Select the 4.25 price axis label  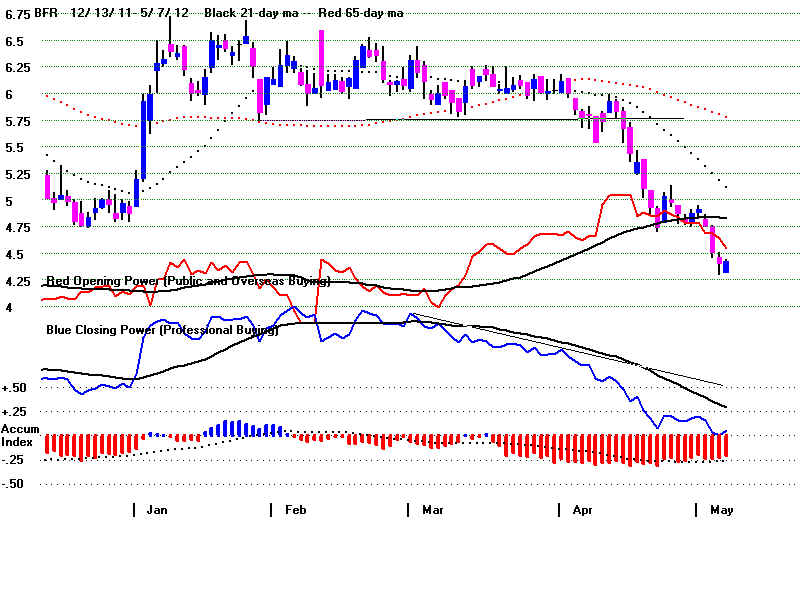pyautogui.click(x=16, y=282)
